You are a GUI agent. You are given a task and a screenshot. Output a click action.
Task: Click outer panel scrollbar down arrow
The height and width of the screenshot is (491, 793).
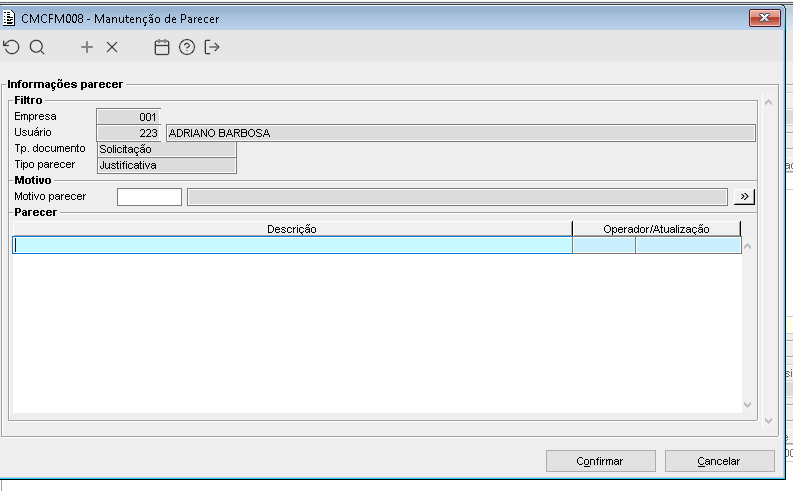(768, 423)
